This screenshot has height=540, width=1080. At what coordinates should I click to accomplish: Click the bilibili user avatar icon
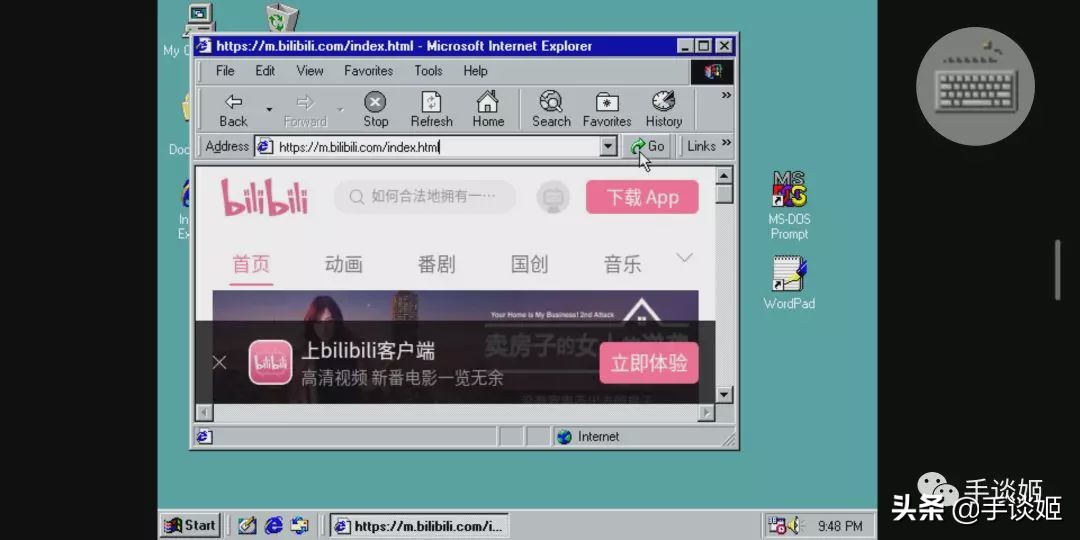pos(552,198)
